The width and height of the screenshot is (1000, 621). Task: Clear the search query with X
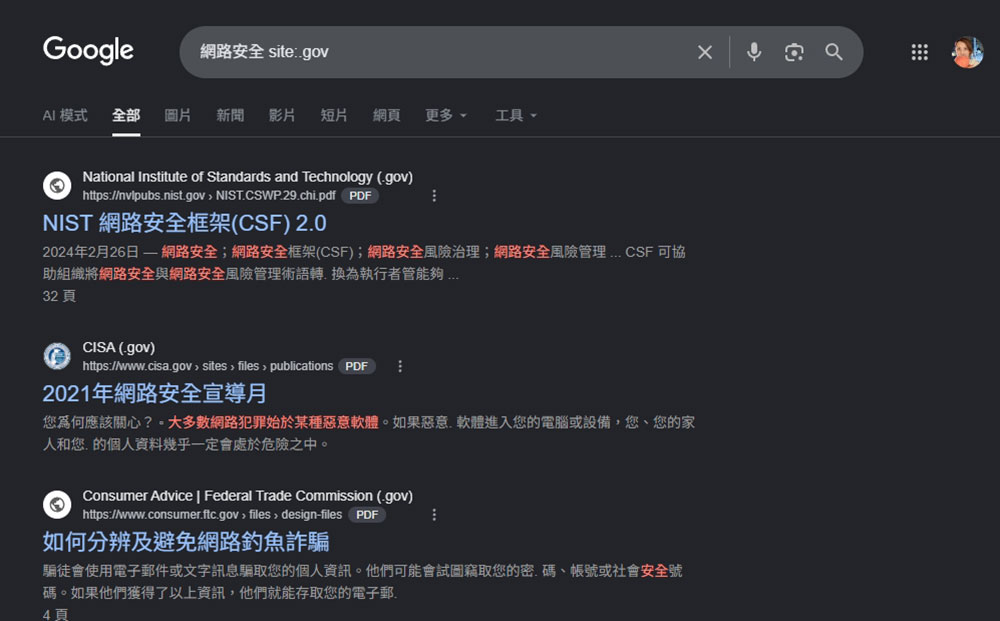[x=705, y=52]
